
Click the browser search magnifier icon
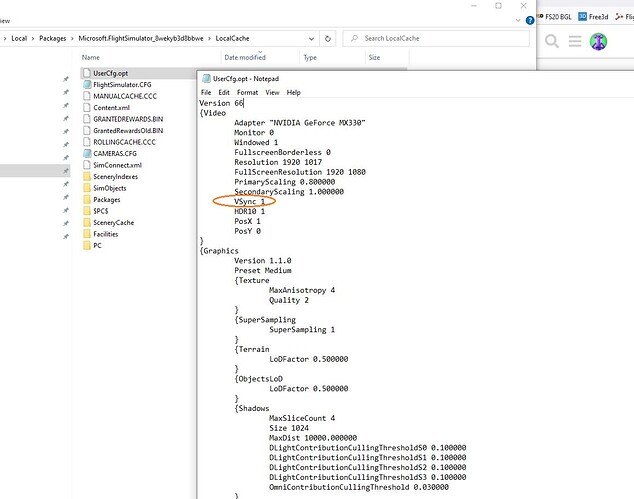tap(552, 41)
